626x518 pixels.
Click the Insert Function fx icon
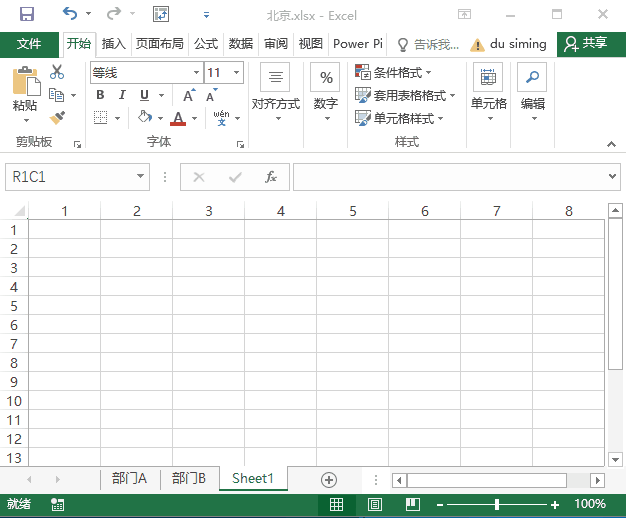(x=270, y=177)
